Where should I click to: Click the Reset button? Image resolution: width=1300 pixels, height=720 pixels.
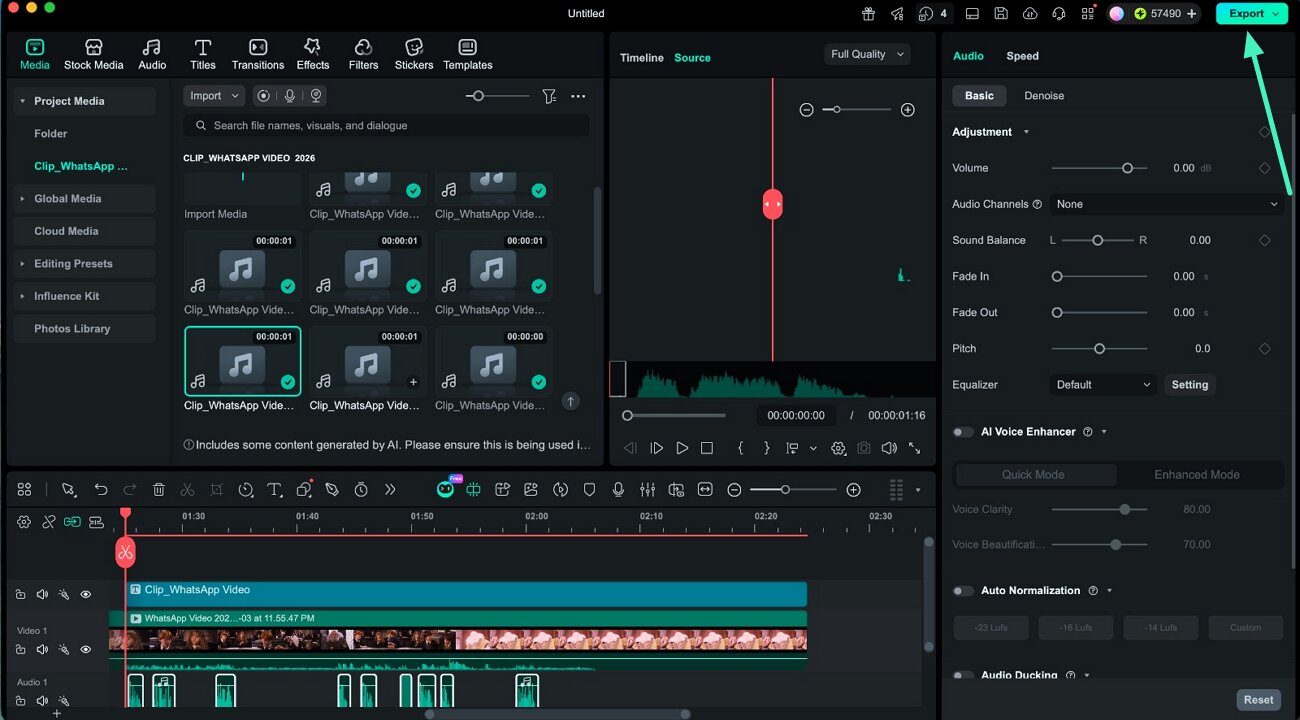(x=1259, y=700)
